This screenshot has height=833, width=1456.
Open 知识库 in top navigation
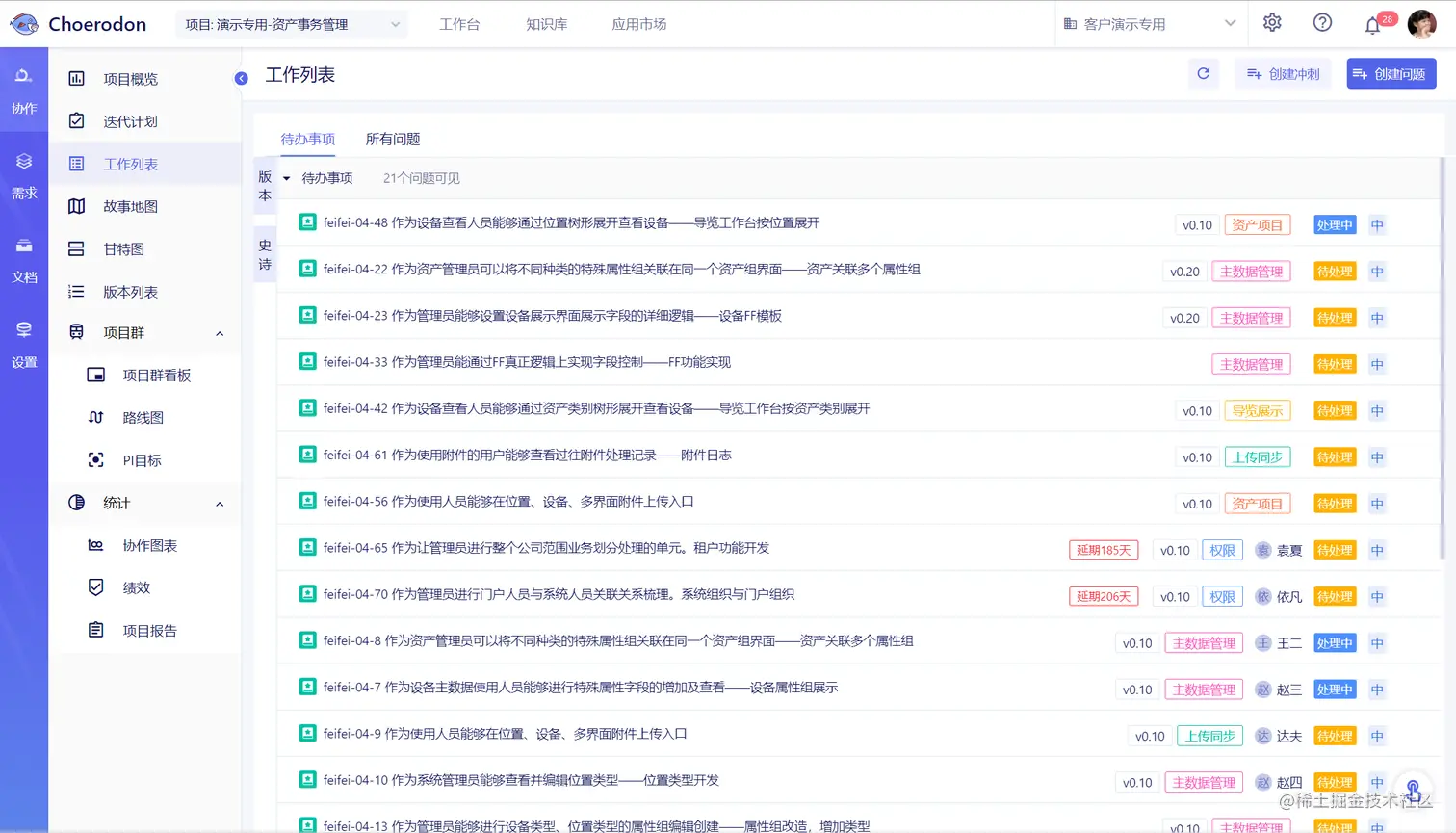click(547, 24)
